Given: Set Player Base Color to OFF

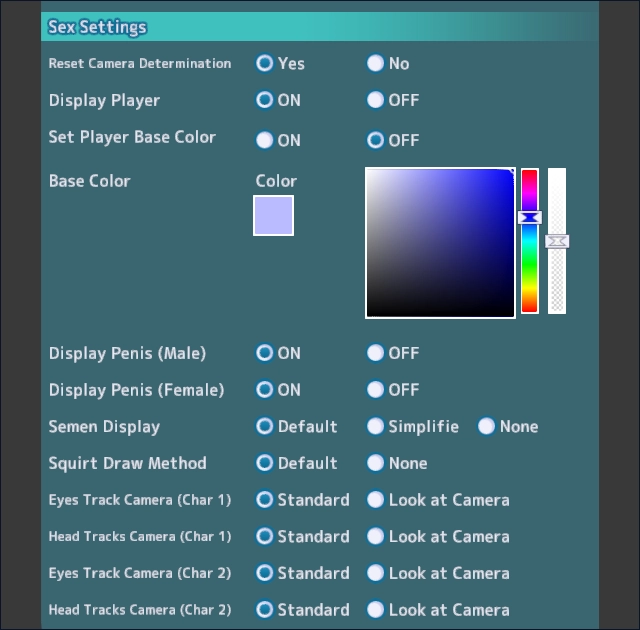Looking at the screenshot, I should pyautogui.click(x=375, y=140).
